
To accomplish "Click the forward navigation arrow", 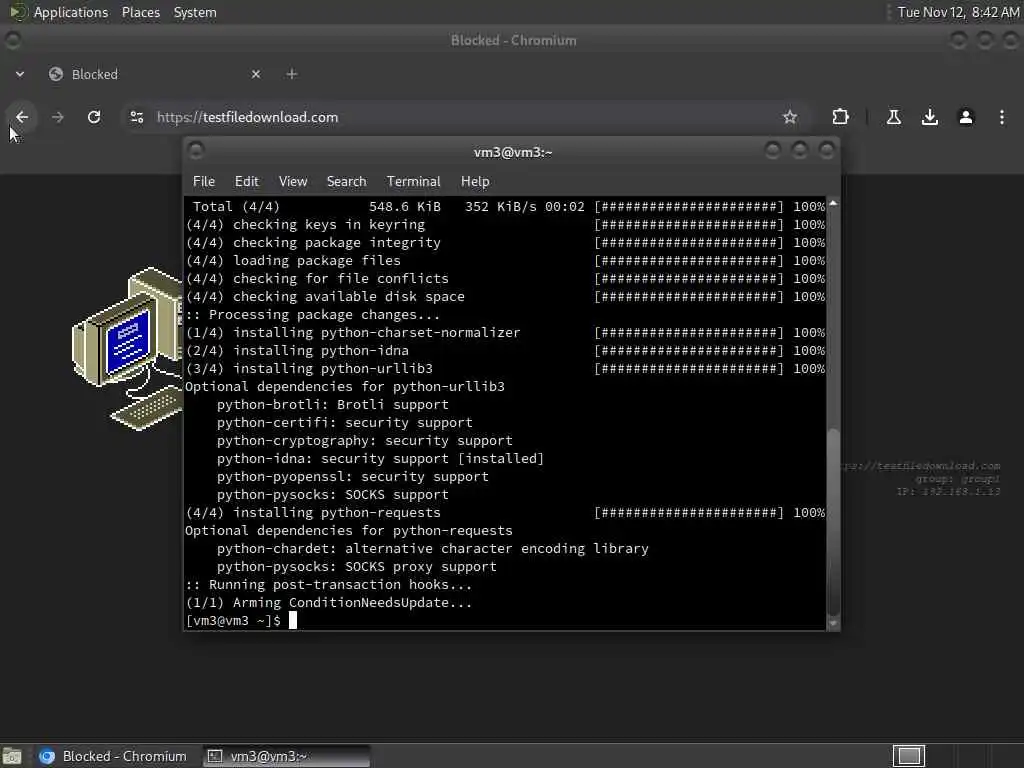I will pyautogui.click(x=57, y=117).
